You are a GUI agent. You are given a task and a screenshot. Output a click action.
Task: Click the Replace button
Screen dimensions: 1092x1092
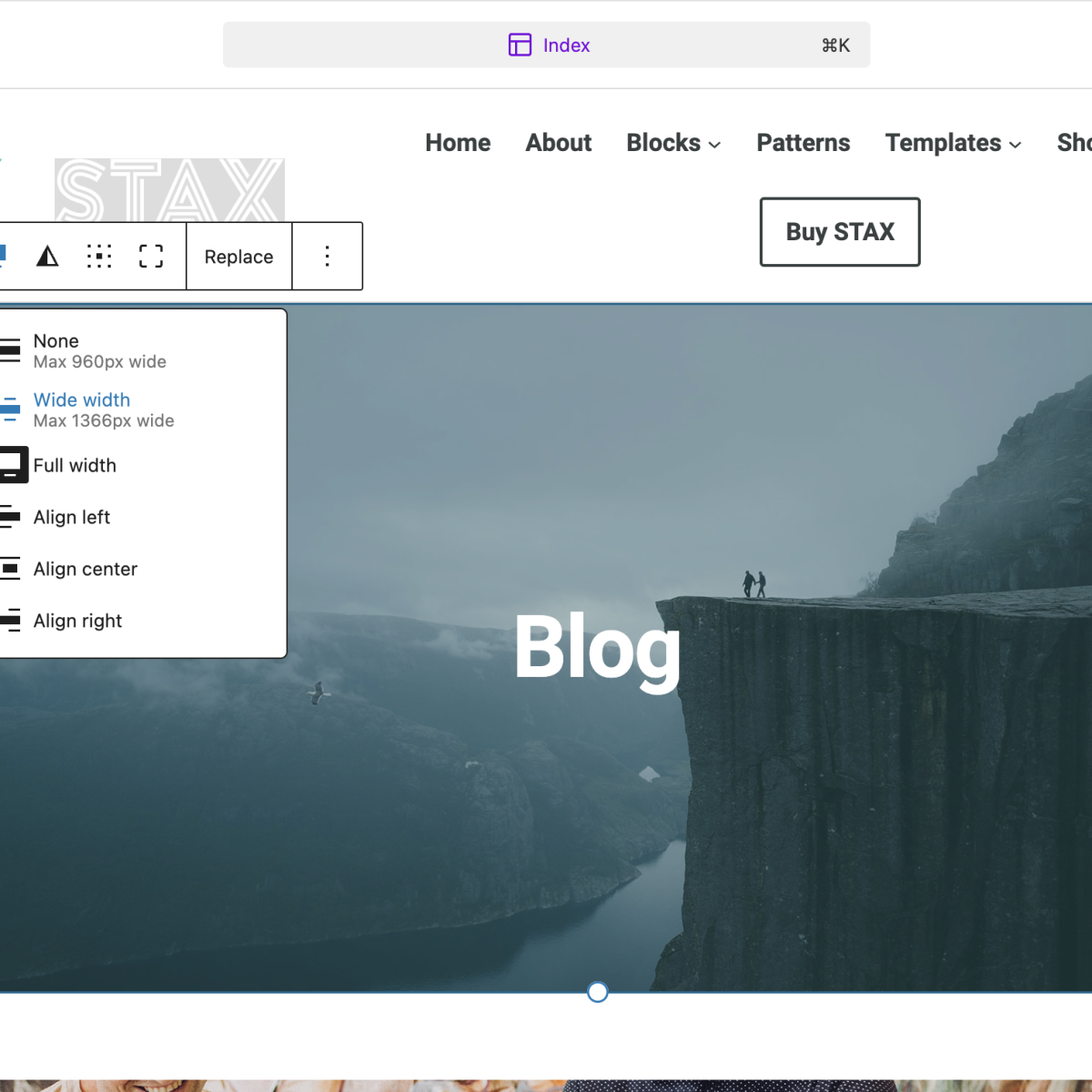point(238,257)
